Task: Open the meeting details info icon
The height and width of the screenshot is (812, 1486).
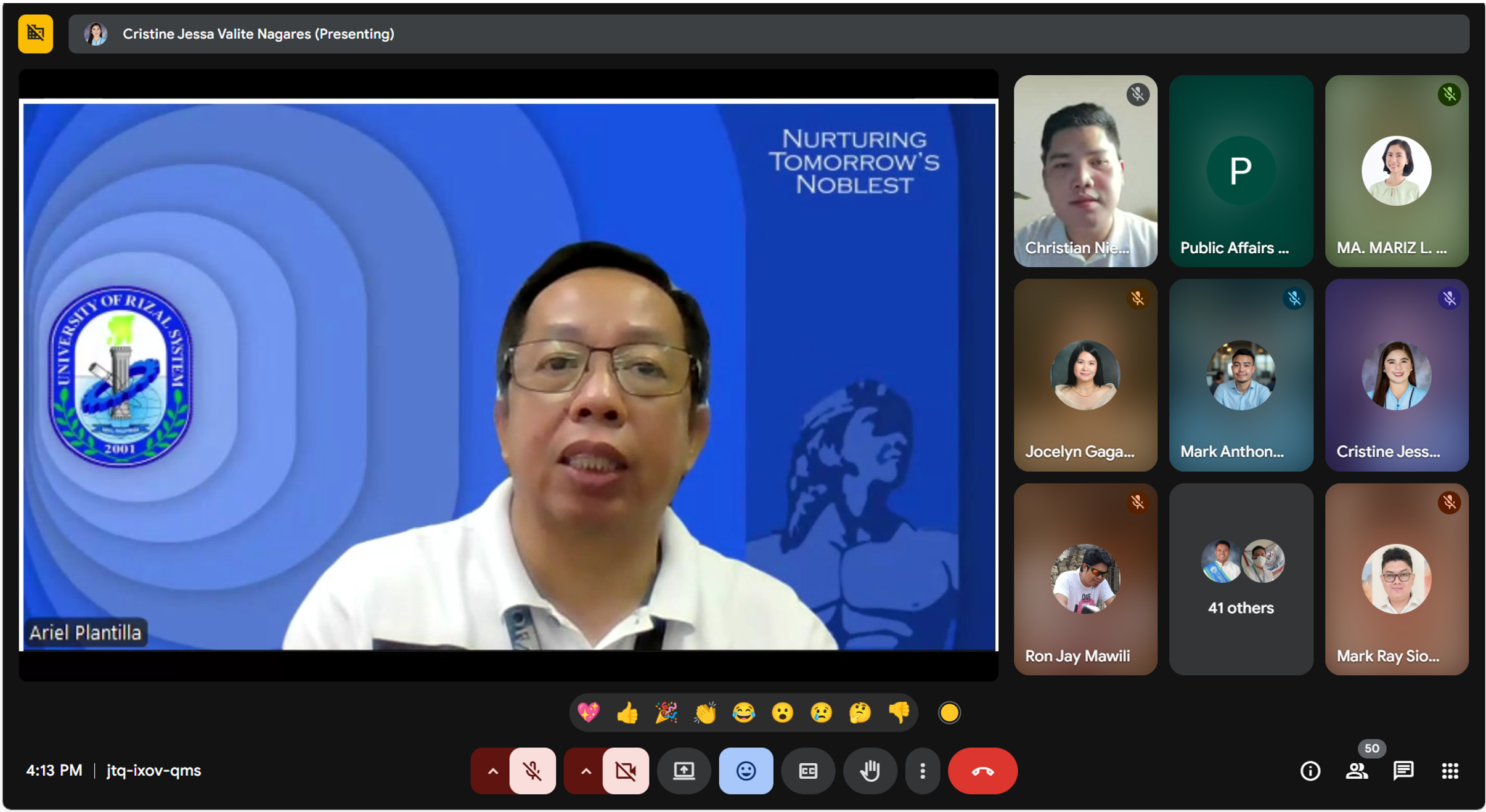Action: tap(1310, 771)
